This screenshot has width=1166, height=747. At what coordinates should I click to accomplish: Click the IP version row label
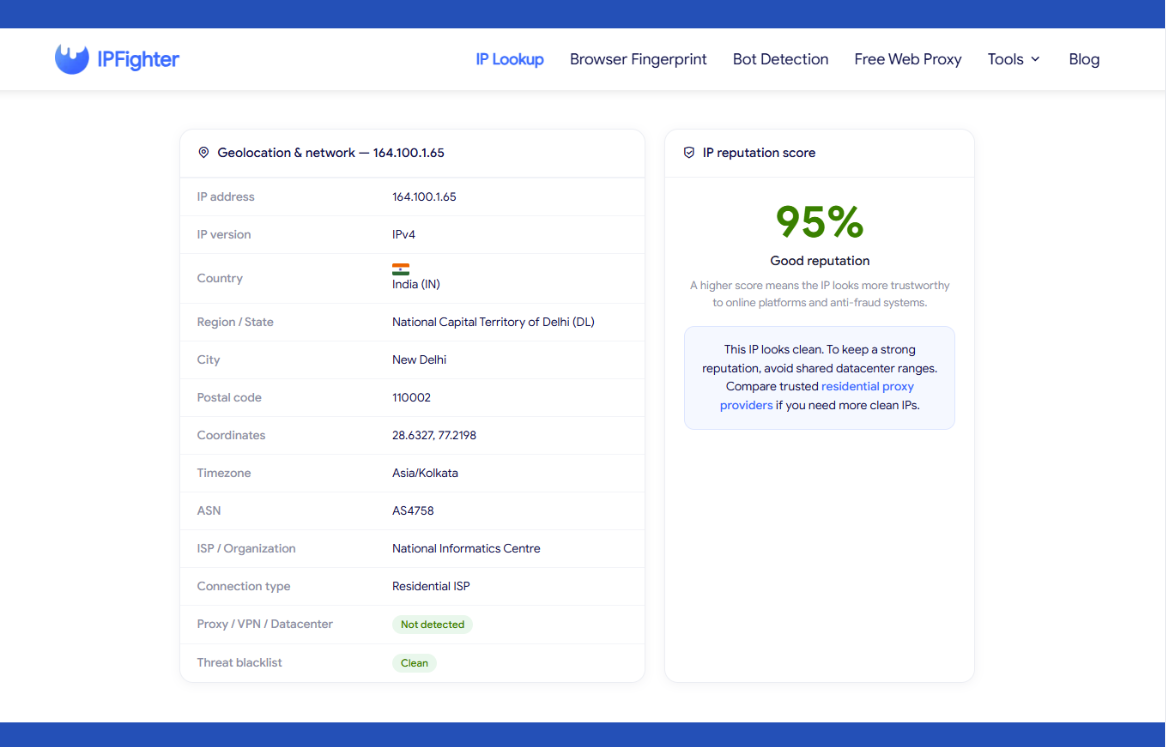coord(224,234)
